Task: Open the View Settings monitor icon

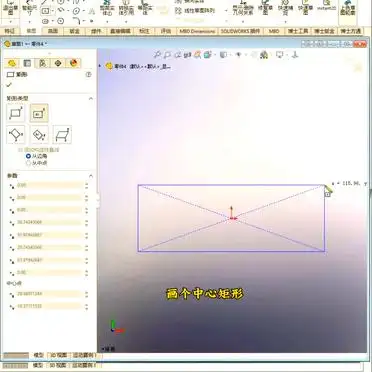Action: pos(279,55)
